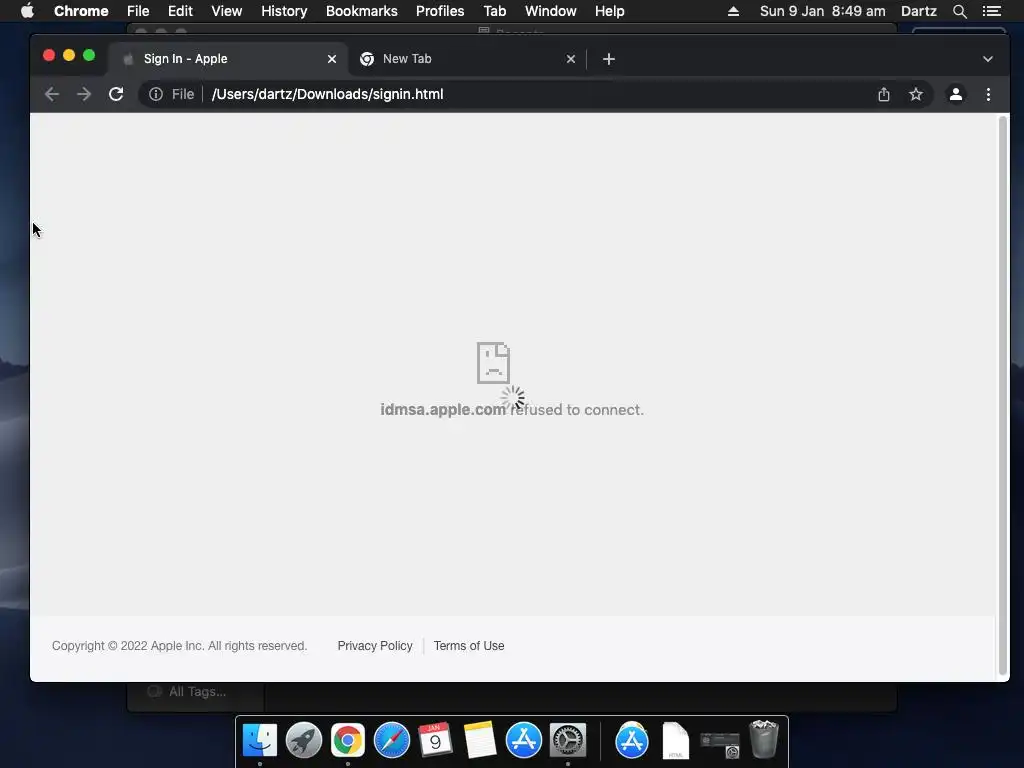The width and height of the screenshot is (1024, 768).
Task: Open Google Chrome from the Dock
Action: (x=347, y=741)
